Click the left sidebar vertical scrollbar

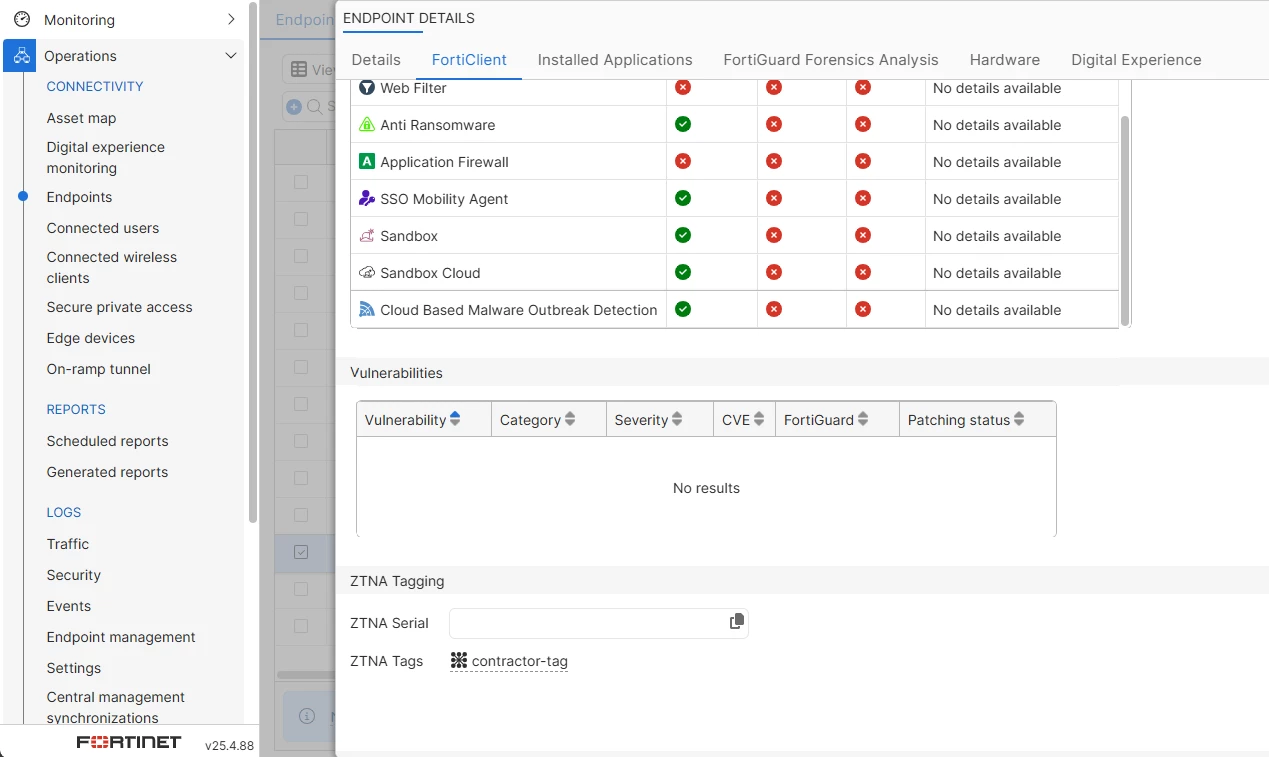coord(253,262)
